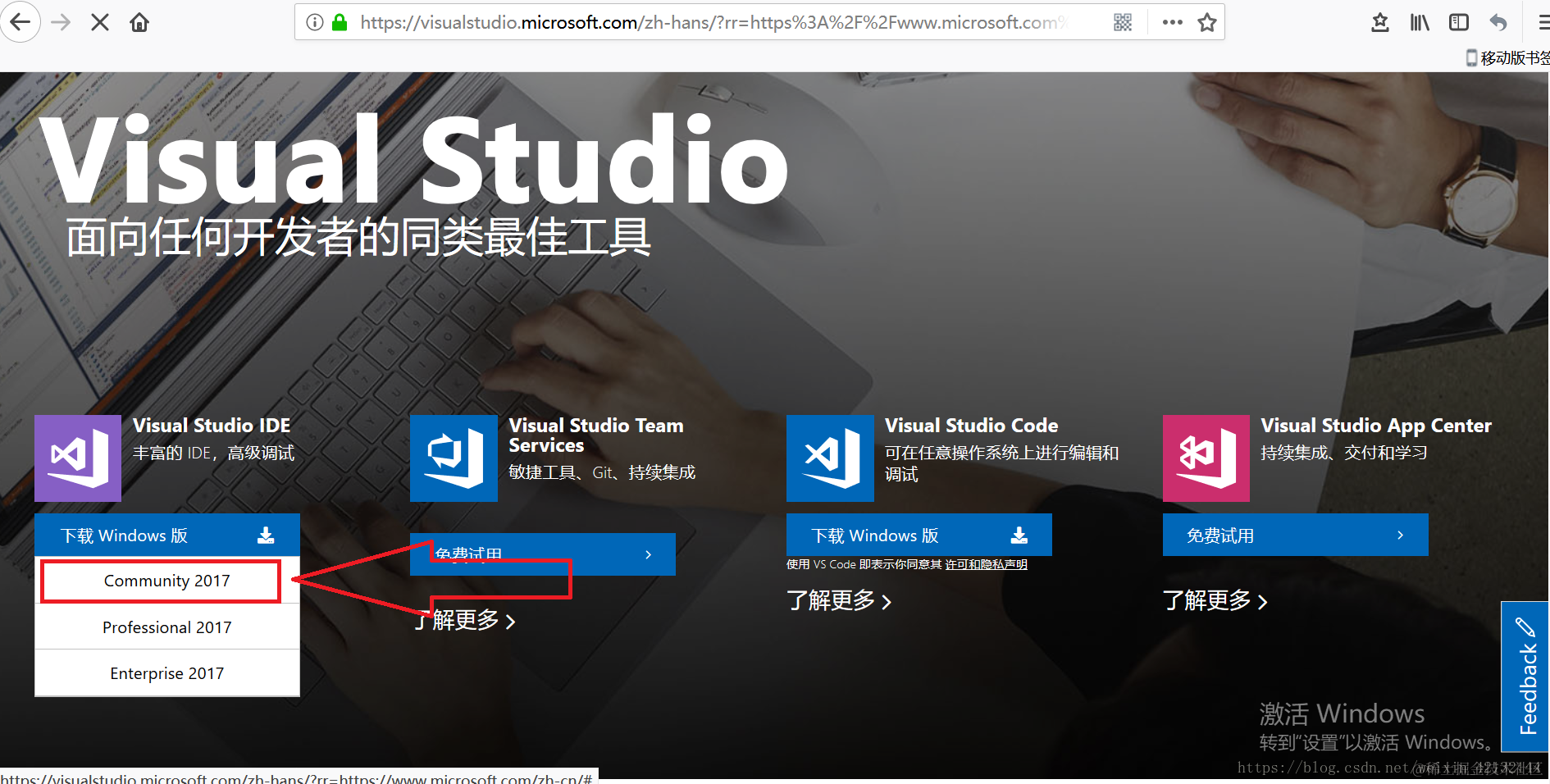Toggle the sidebar view icon
The image size is (1550, 784).
(1459, 22)
